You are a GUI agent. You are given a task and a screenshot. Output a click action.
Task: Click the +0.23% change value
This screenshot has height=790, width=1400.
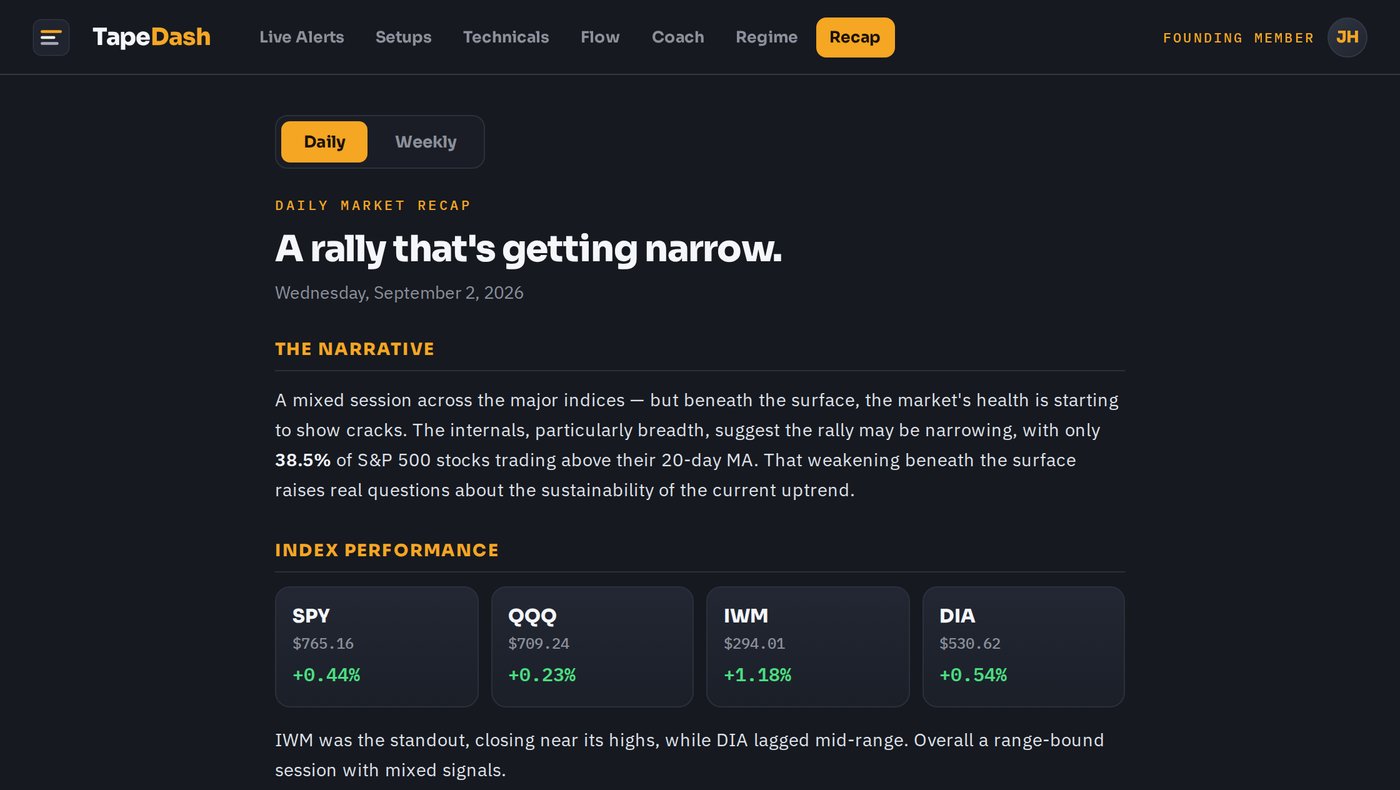point(542,675)
